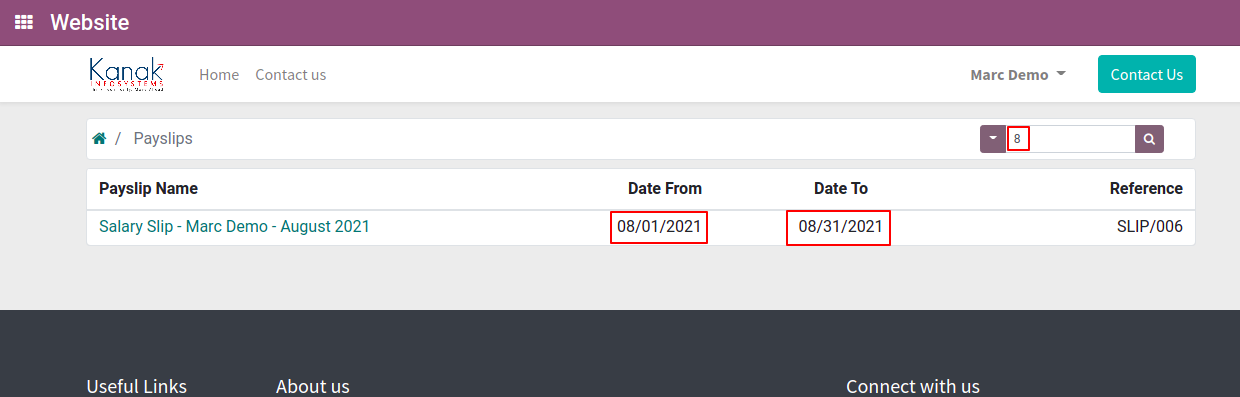Click the 08/01/2021 date from cell

659,227
